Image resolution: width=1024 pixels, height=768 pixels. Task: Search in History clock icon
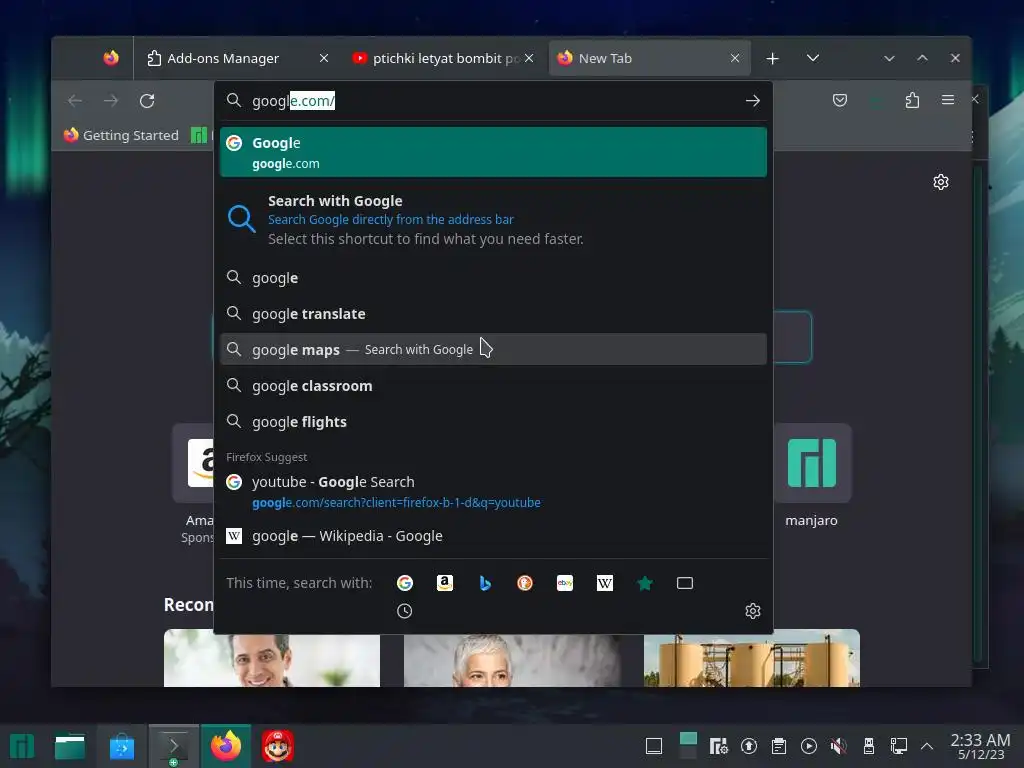click(x=405, y=611)
